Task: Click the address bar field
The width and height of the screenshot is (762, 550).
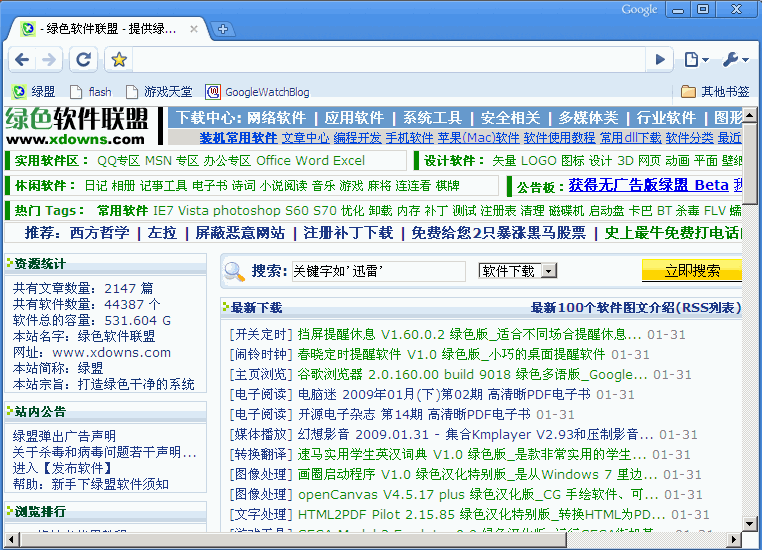Action: 388,60
